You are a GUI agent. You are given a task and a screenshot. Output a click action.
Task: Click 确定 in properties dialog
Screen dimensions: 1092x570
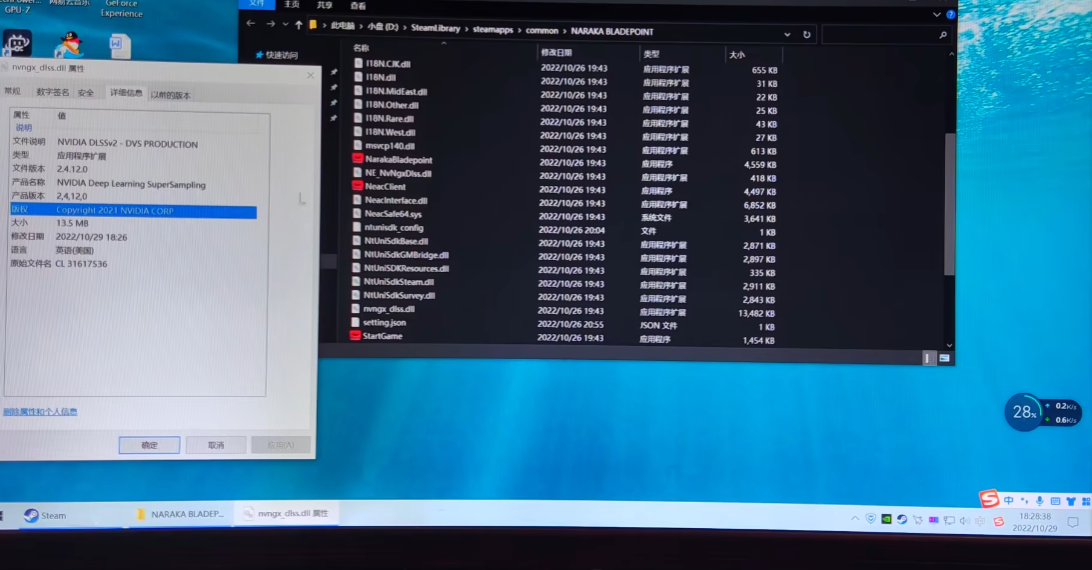149,445
